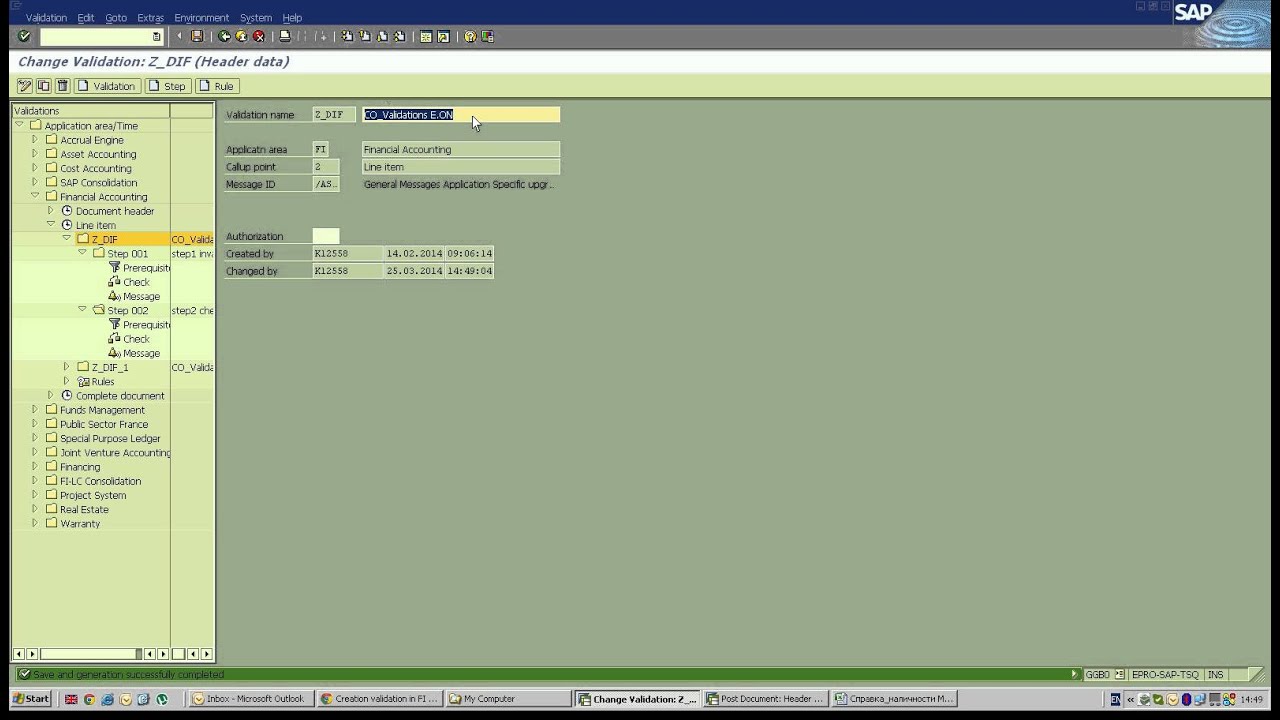Collapse the Step 001 node

[83, 253]
